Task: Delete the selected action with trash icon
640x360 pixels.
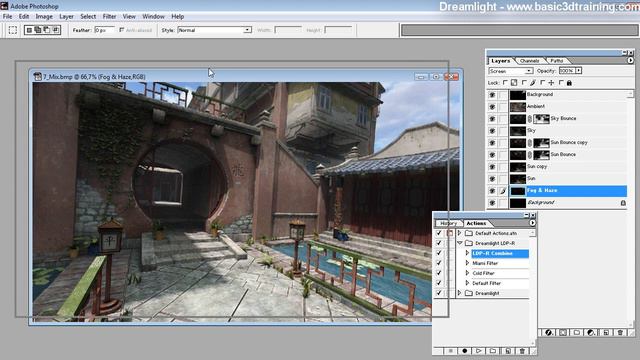Action: 522,351
